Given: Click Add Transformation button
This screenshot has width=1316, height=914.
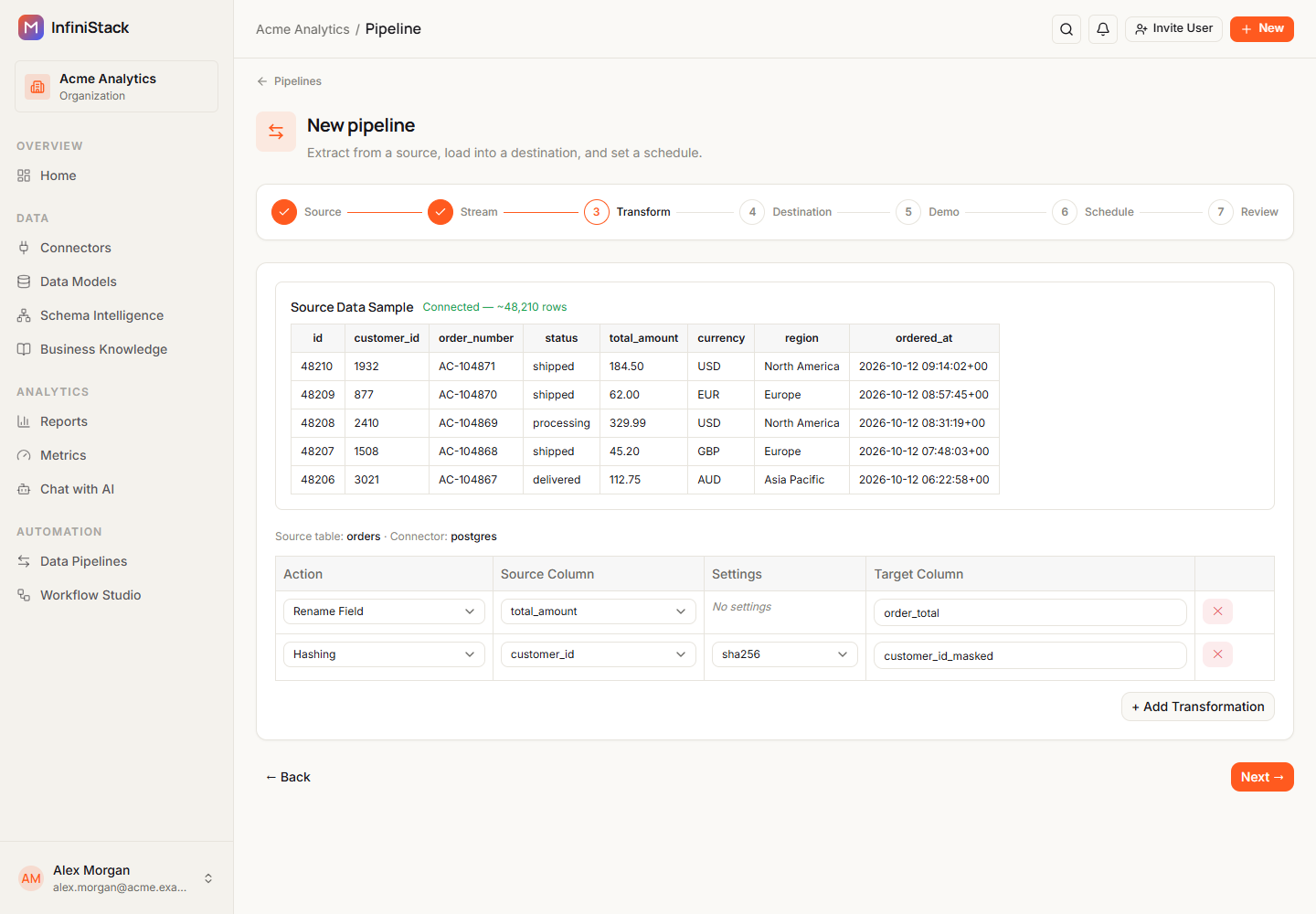Looking at the screenshot, I should 1198,707.
